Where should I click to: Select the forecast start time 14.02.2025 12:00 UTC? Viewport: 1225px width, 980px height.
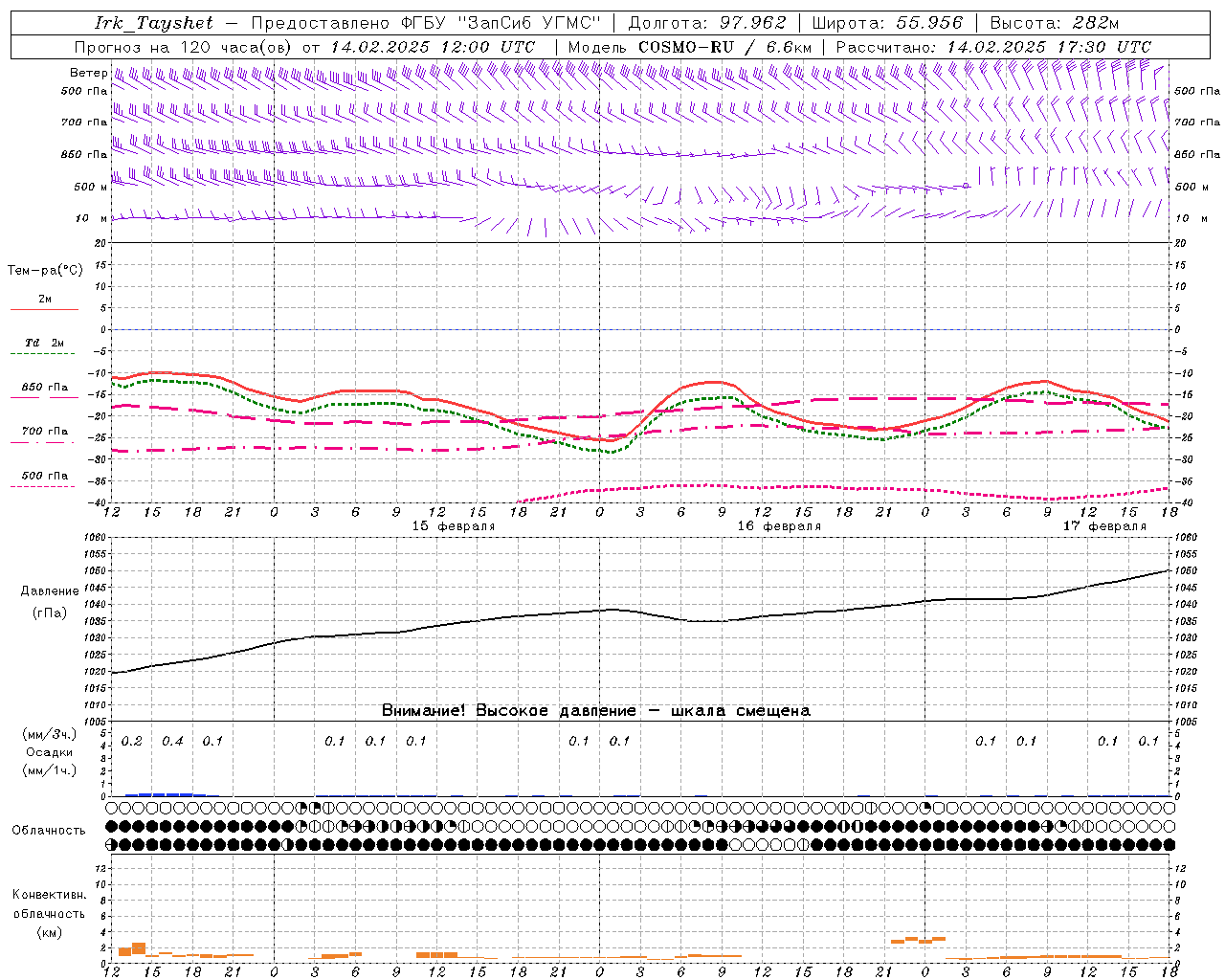click(433, 47)
